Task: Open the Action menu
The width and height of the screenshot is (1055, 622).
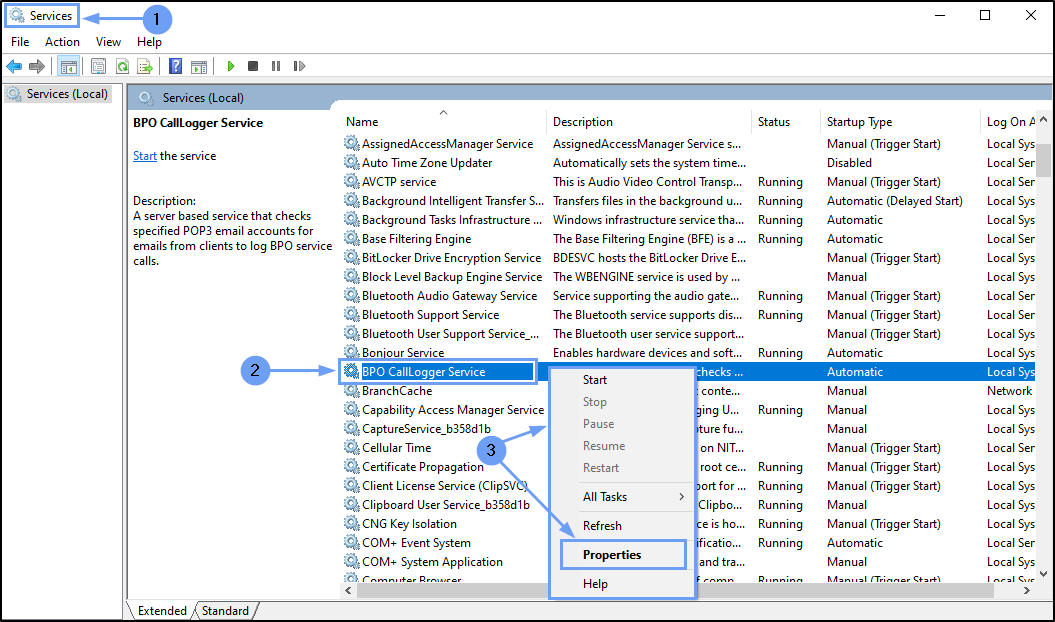Action: pyautogui.click(x=62, y=42)
